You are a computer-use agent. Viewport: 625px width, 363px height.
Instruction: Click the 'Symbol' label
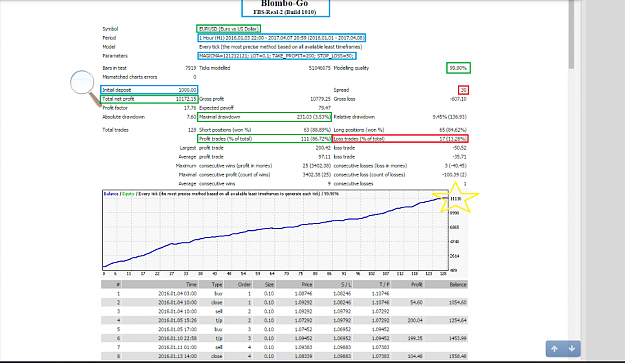[110, 29]
